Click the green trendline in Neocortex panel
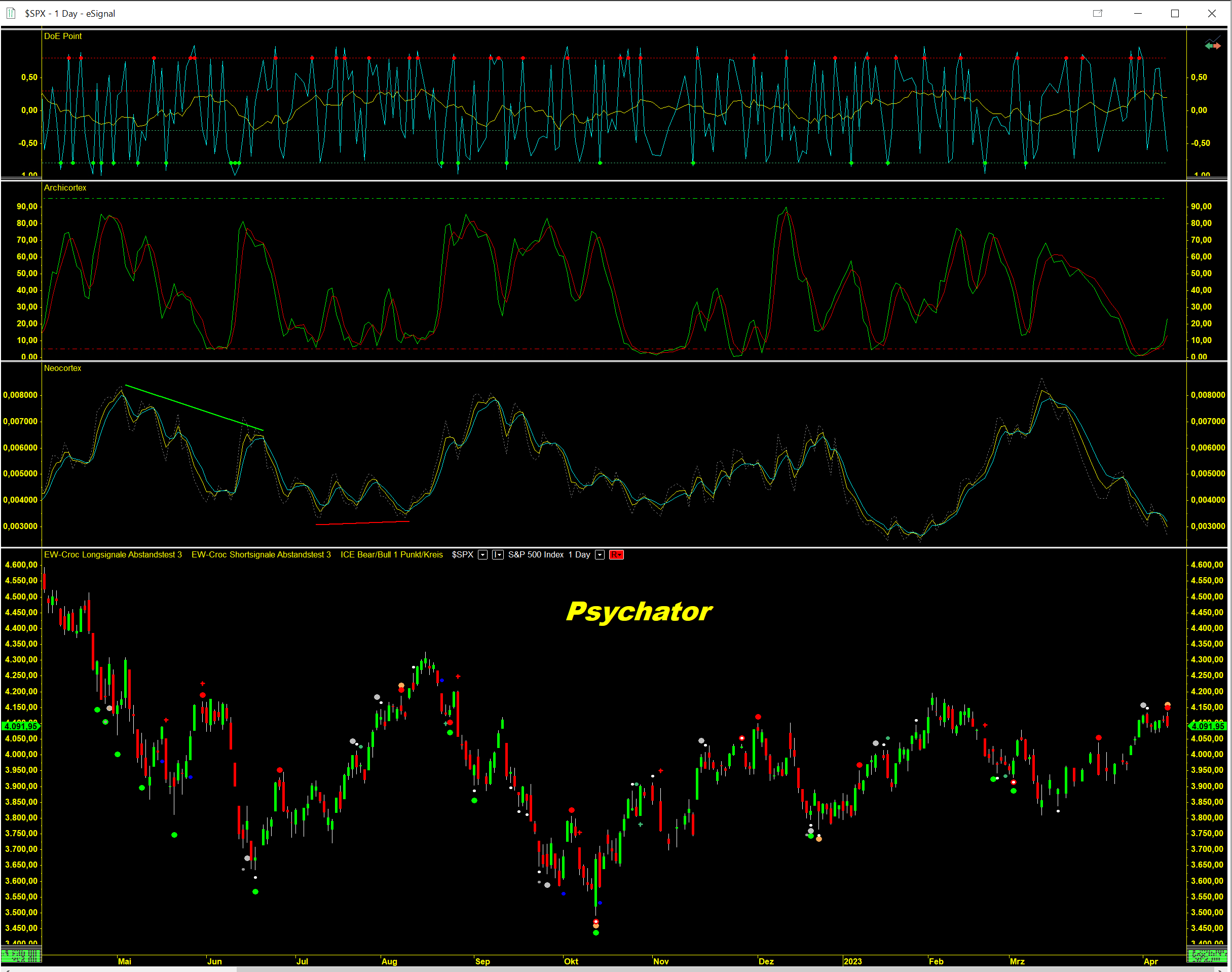This screenshot has height=972, width=1232. coord(194,407)
